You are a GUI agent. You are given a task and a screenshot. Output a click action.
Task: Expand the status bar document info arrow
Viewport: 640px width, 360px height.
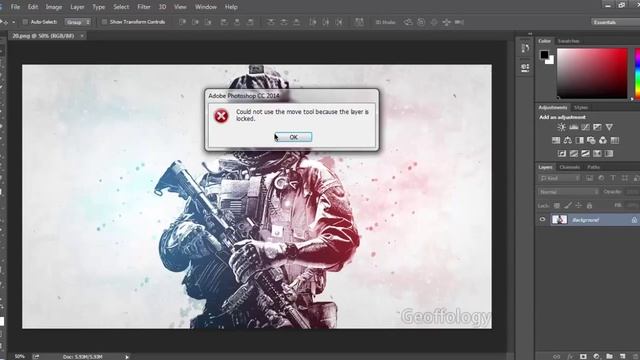click(127, 357)
